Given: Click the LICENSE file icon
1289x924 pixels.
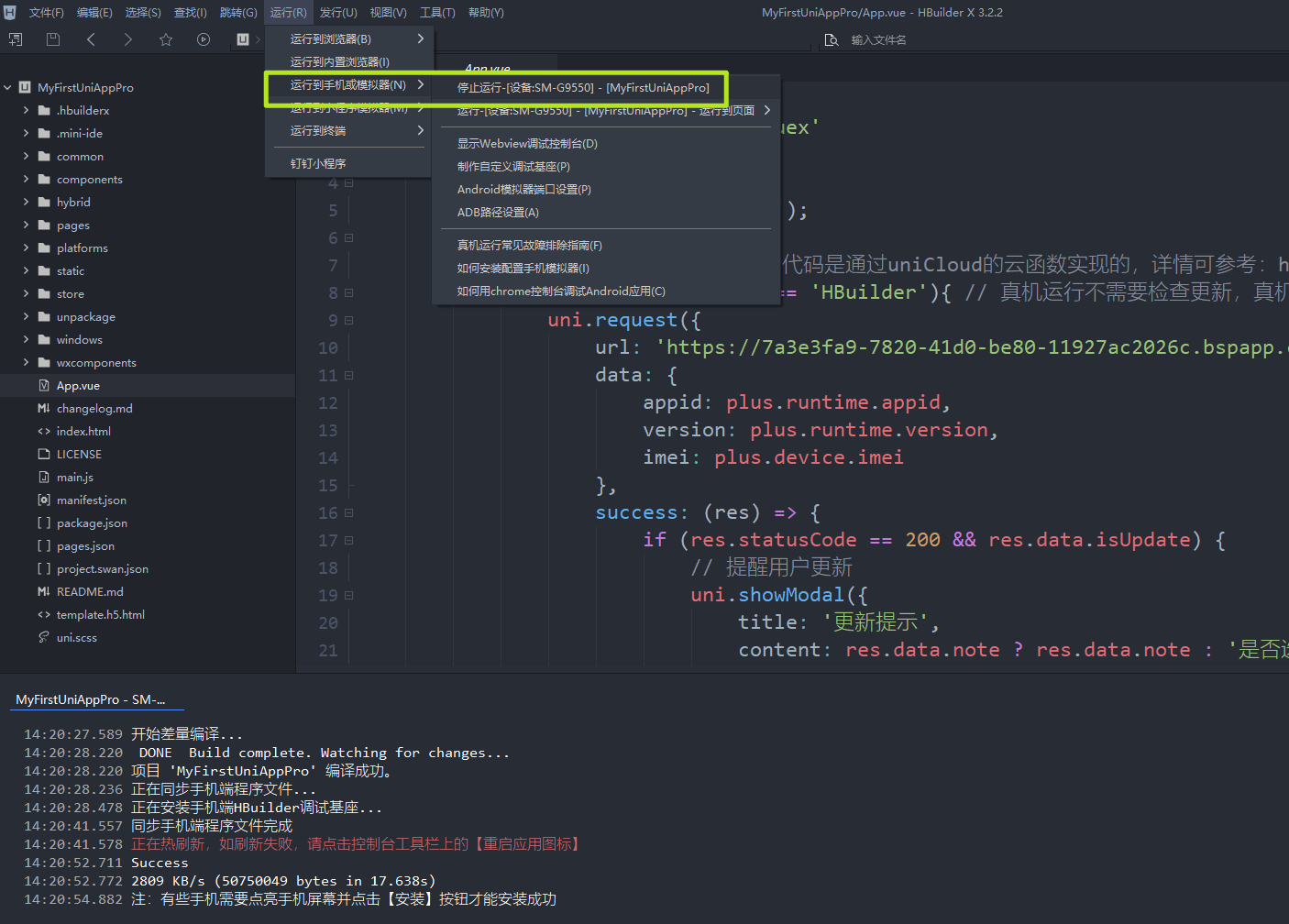Looking at the screenshot, I should pos(44,455).
